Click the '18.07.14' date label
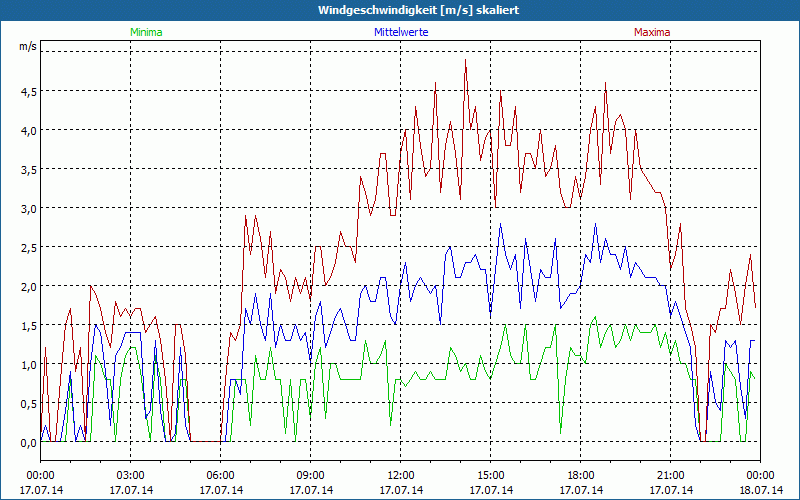The height and width of the screenshot is (500, 800). [x=761, y=490]
